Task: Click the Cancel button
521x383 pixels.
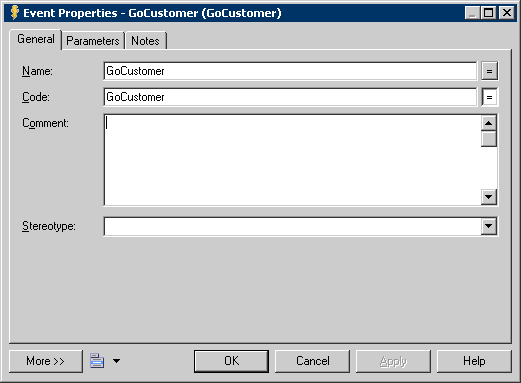Action: (x=312, y=361)
